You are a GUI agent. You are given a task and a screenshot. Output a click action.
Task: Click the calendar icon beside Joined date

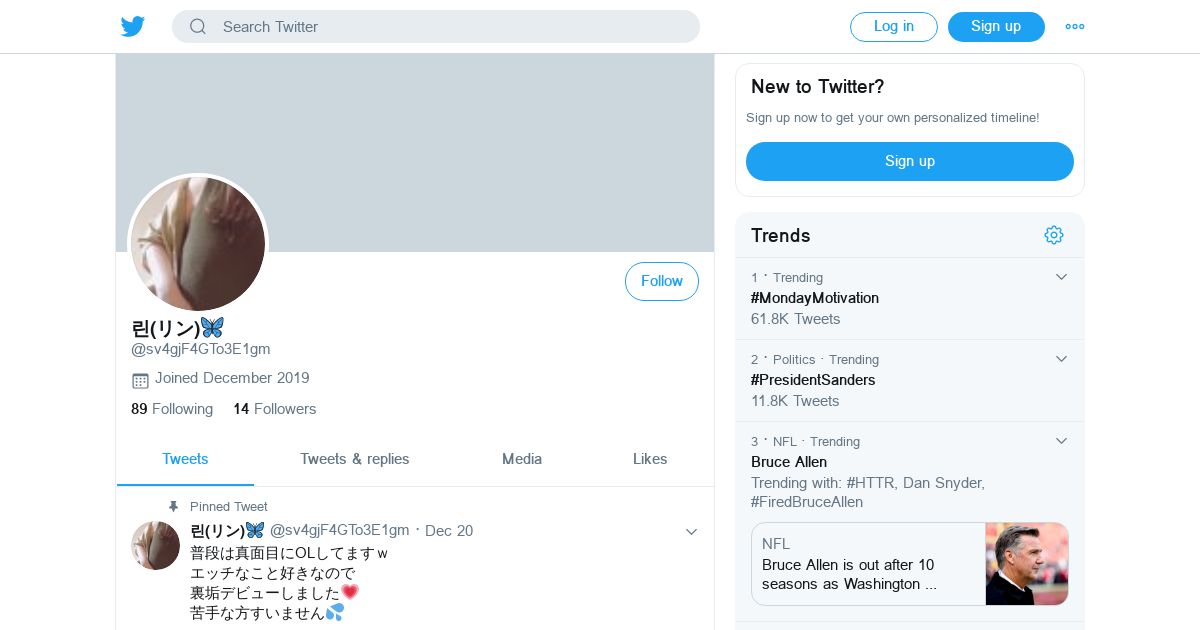pyautogui.click(x=140, y=380)
